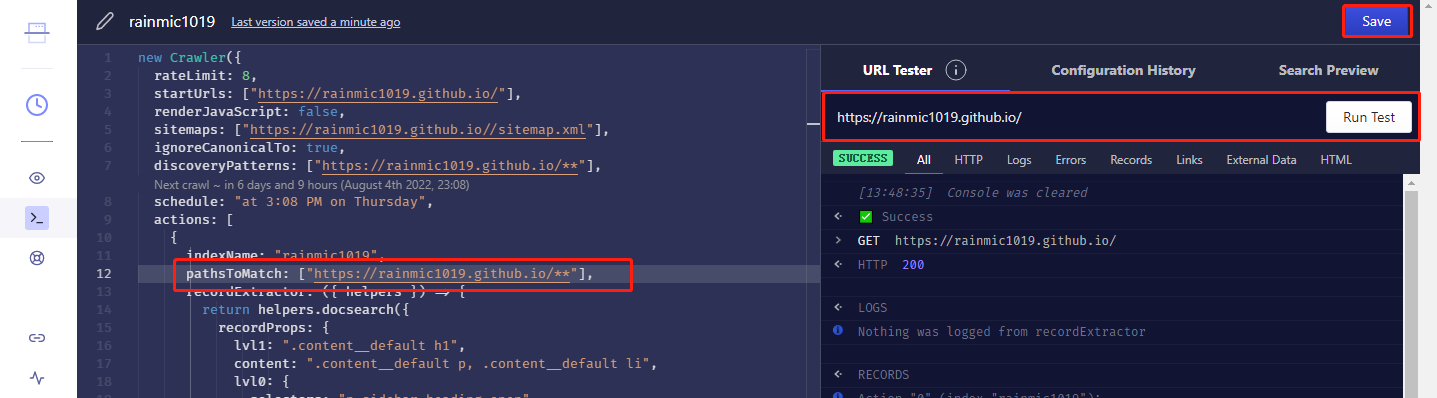Click the info icon next to URL Tester
Screen dimensions: 1437x398
point(956,70)
